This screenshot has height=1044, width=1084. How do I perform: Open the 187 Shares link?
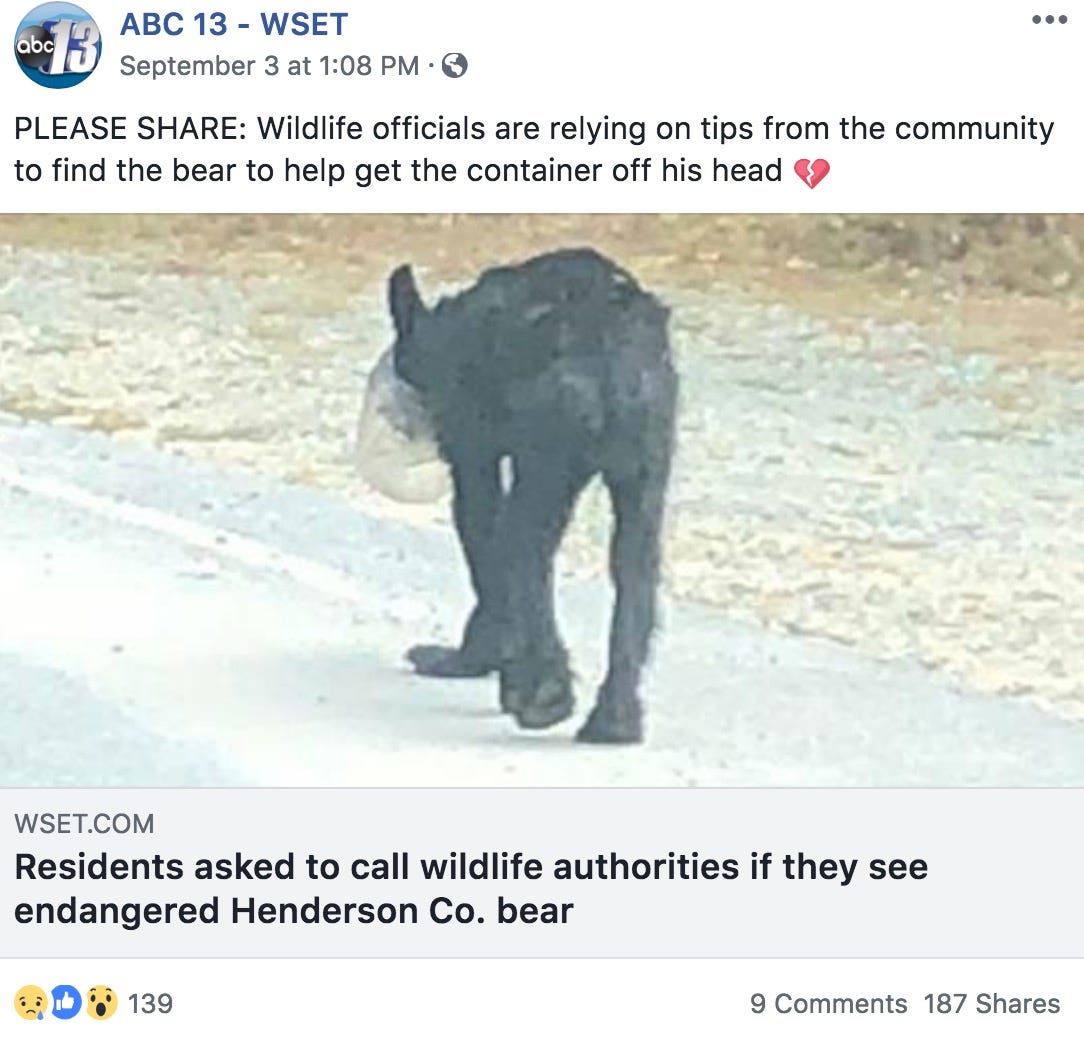tap(991, 1003)
